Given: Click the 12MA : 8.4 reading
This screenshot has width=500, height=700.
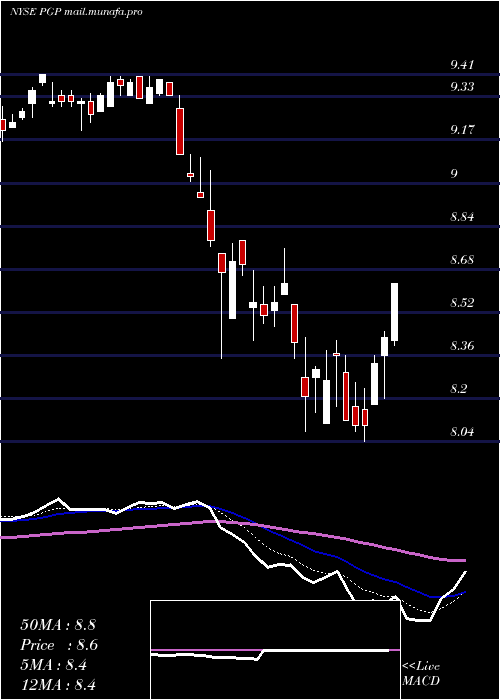Looking at the screenshot, I should 58,685.
